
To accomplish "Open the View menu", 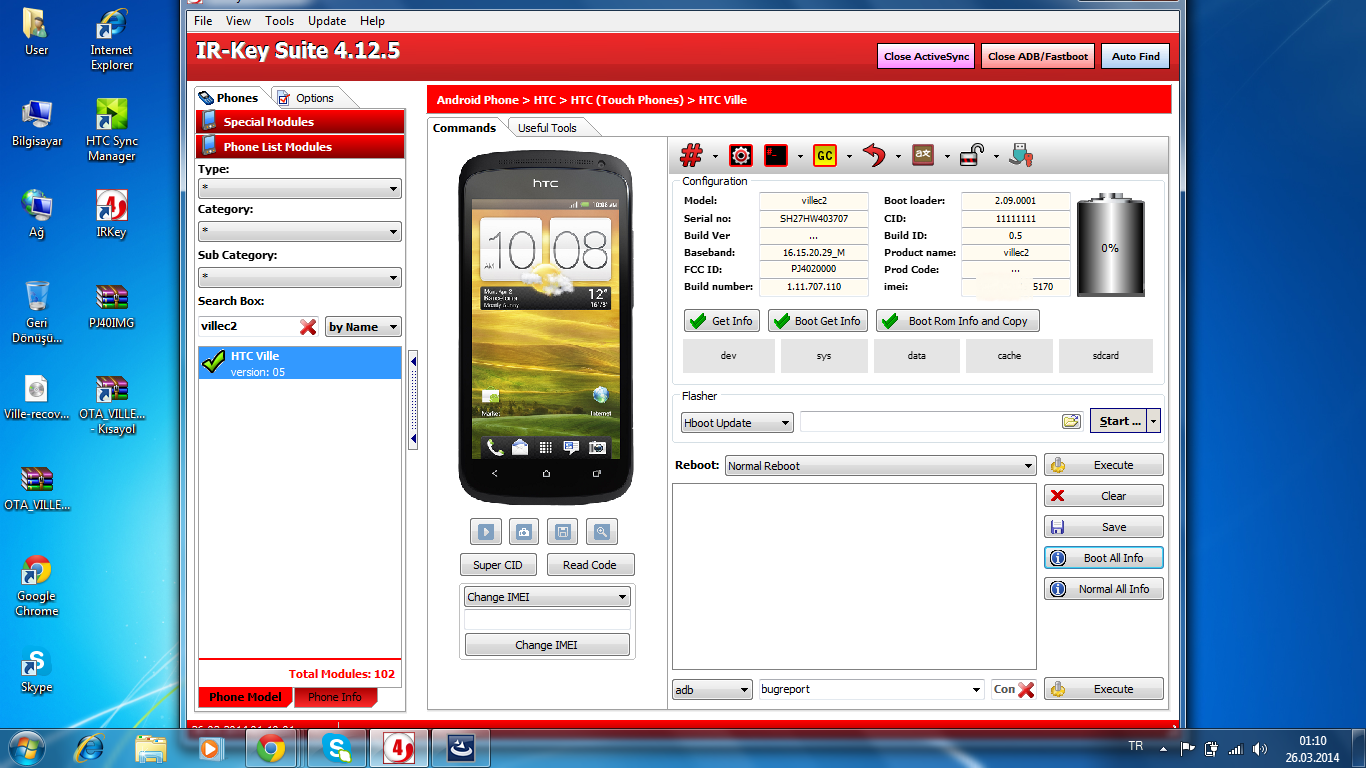I will pos(238,20).
